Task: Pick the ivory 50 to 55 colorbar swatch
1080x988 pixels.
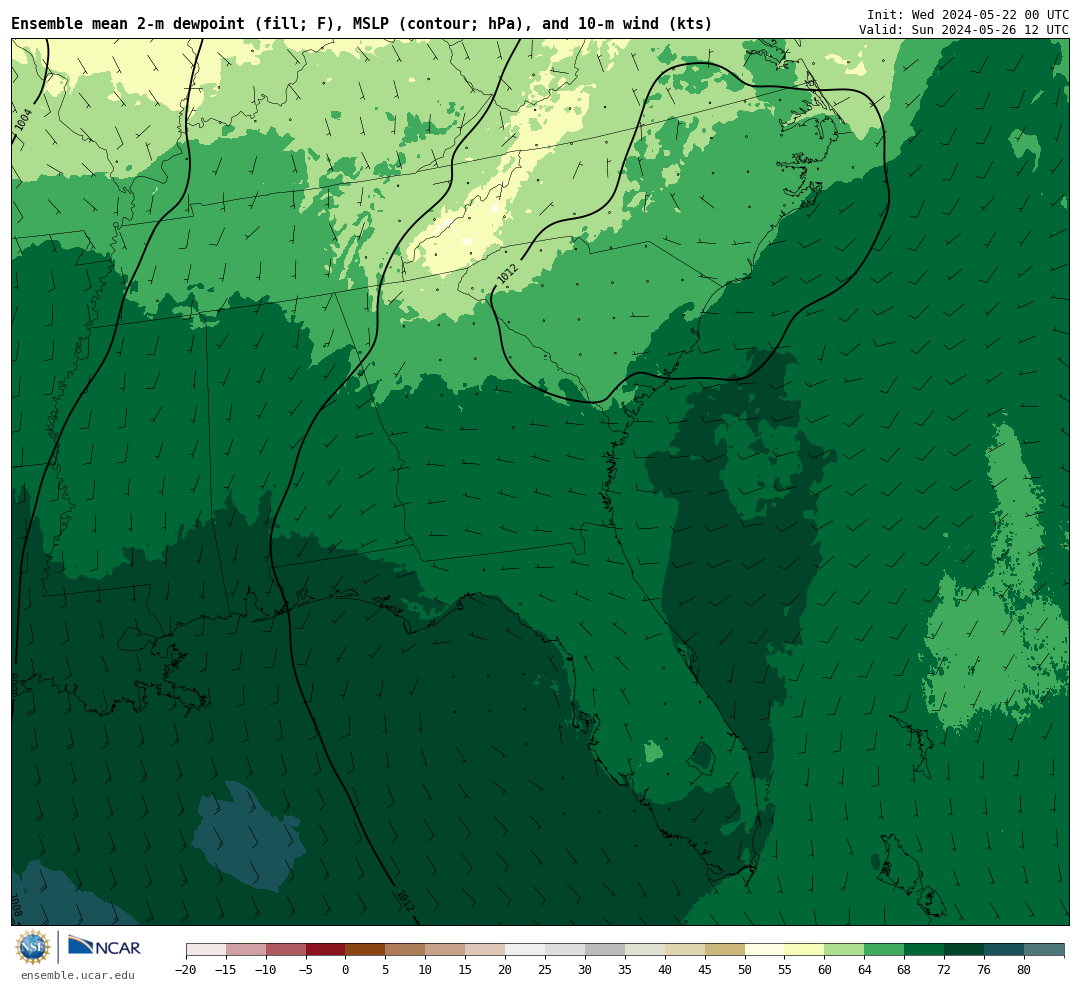Action: pyautogui.click(x=765, y=950)
